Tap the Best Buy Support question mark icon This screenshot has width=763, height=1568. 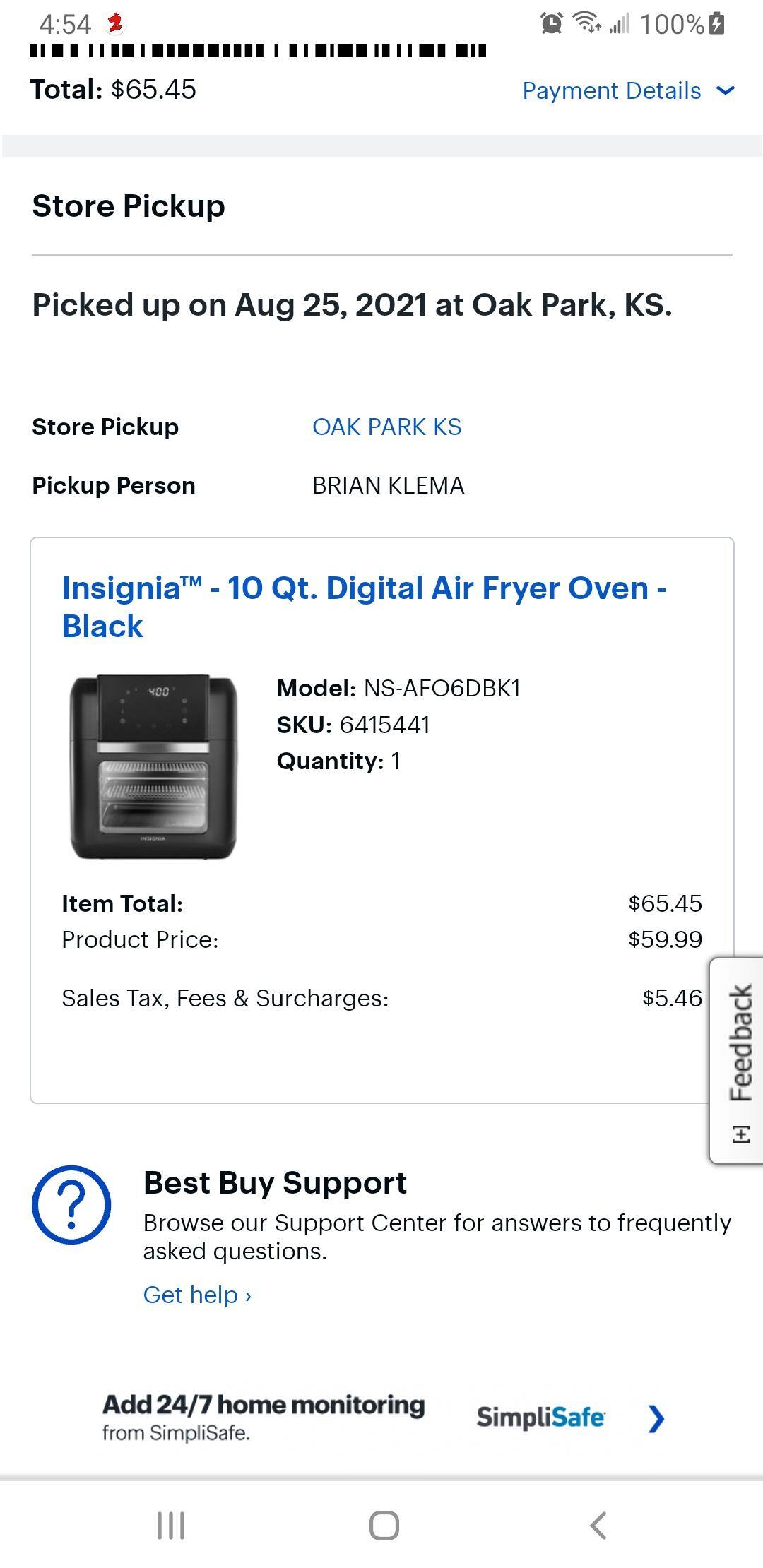[71, 1204]
